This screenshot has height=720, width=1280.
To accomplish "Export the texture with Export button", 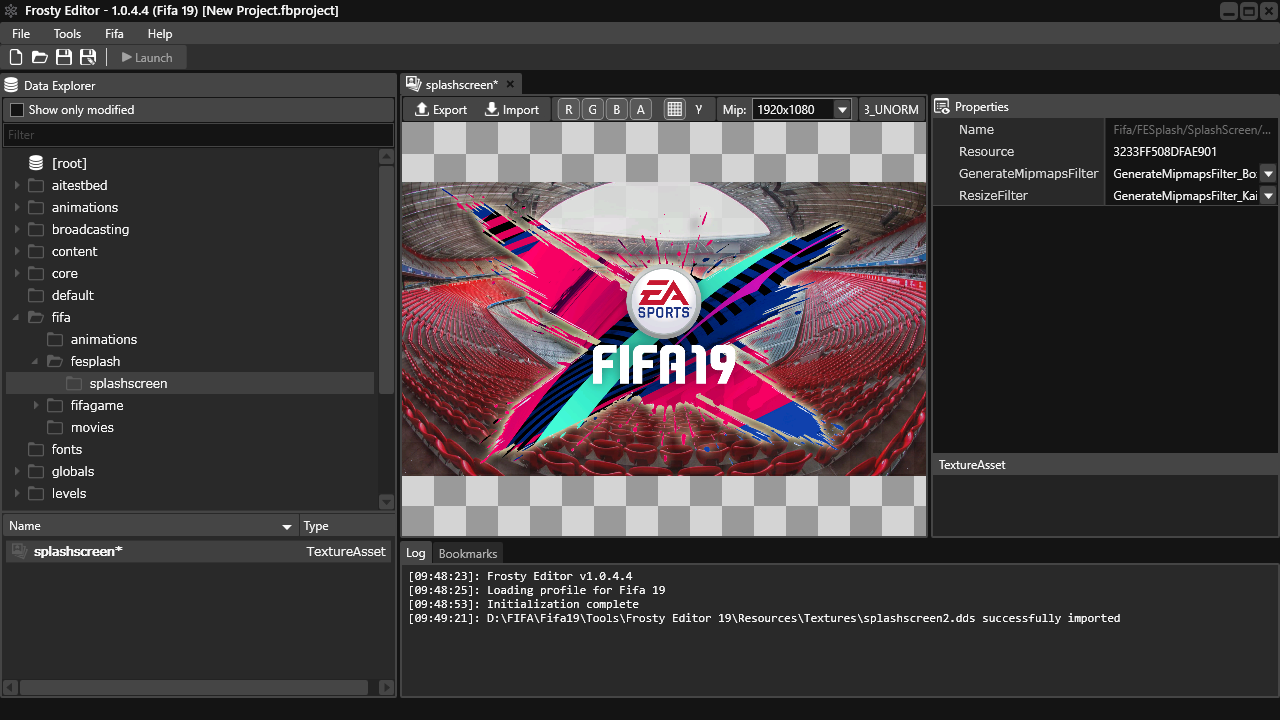I will pos(441,109).
